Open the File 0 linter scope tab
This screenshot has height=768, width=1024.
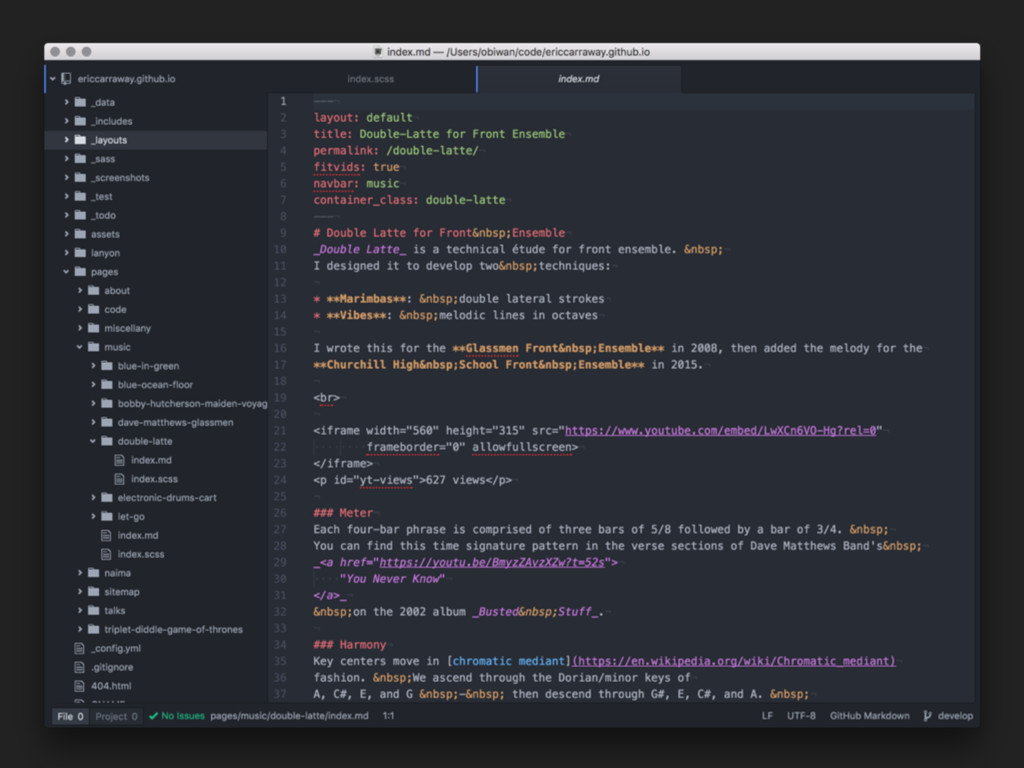(x=71, y=716)
